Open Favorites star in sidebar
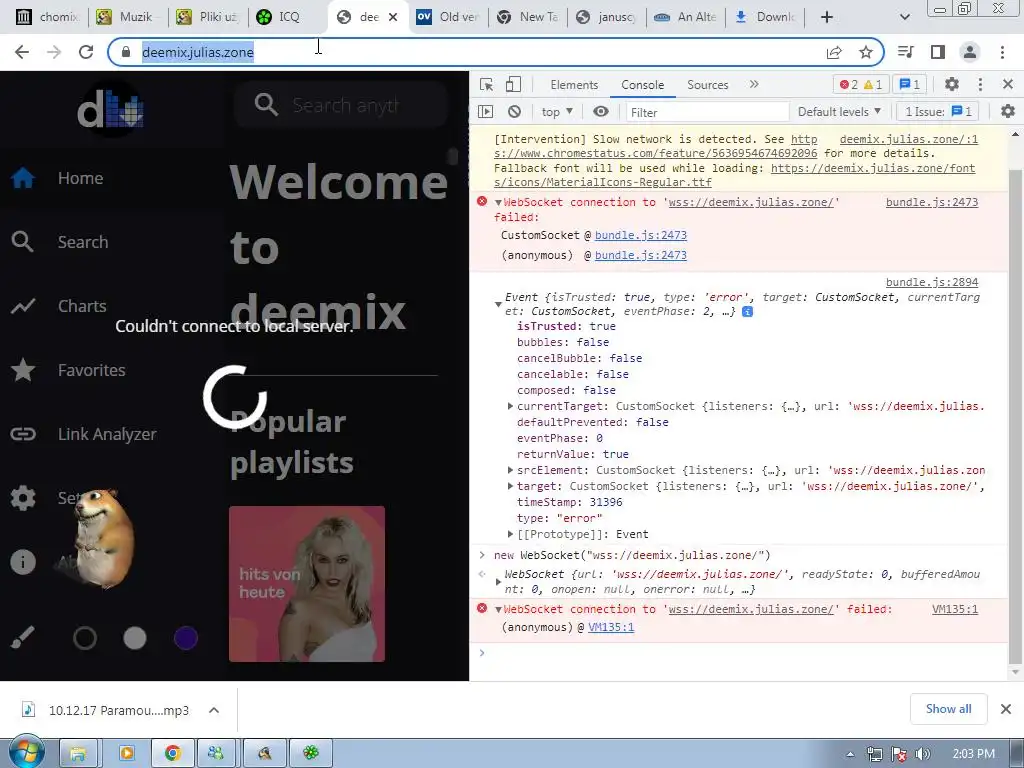 coord(23,370)
